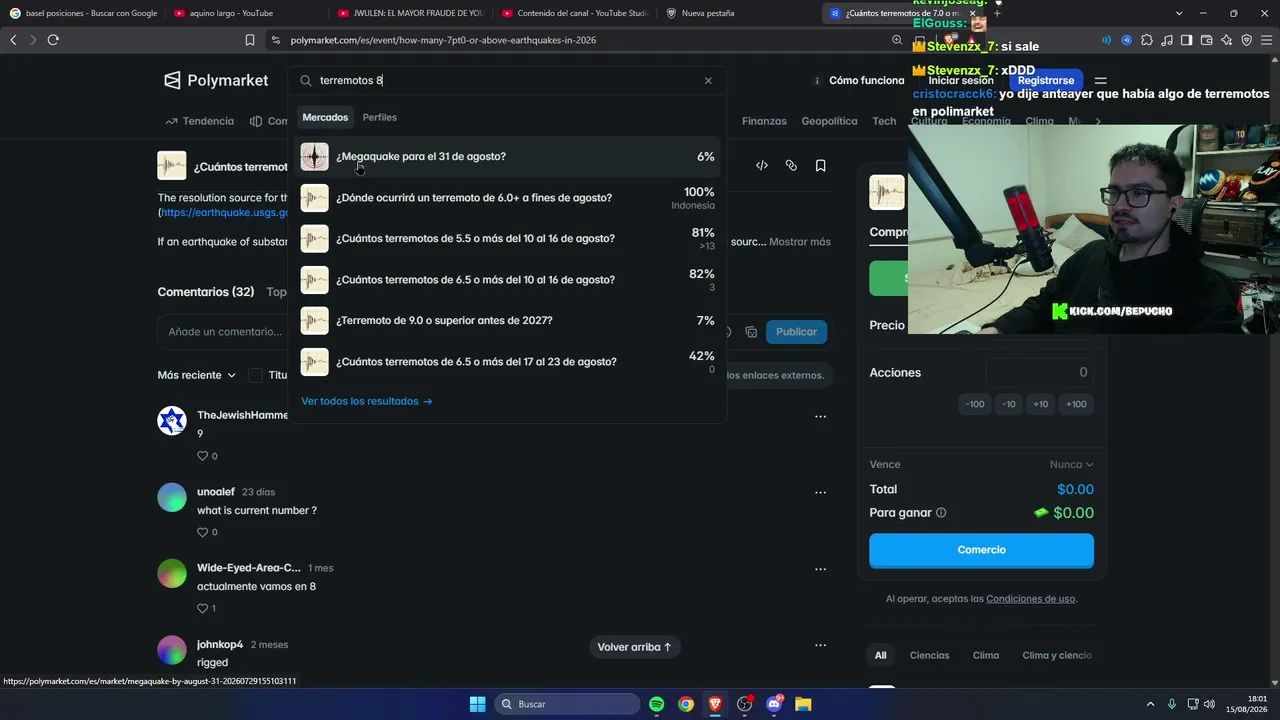Like unoalef's comment with the heart
Screen dimensions: 1280x720
(x=202, y=532)
